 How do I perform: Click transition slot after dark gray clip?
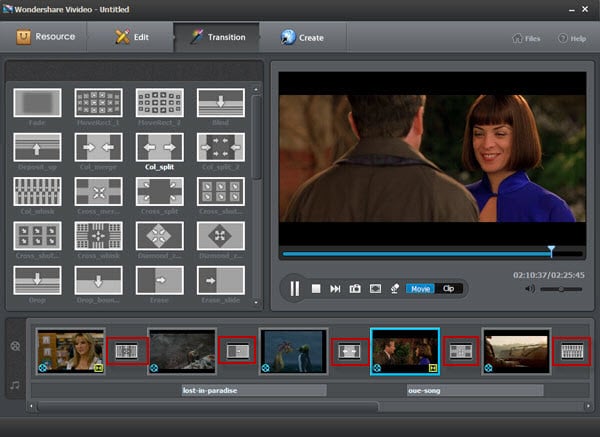click(x=238, y=351)
